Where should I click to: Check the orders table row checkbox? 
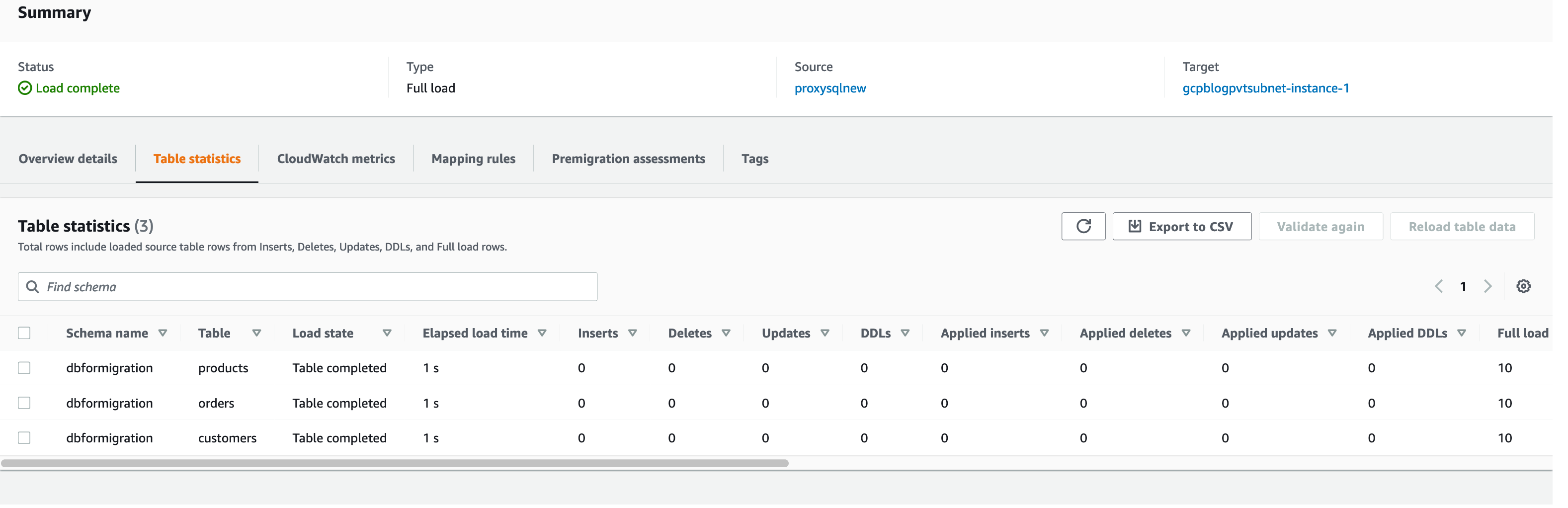tap(24, 406)
